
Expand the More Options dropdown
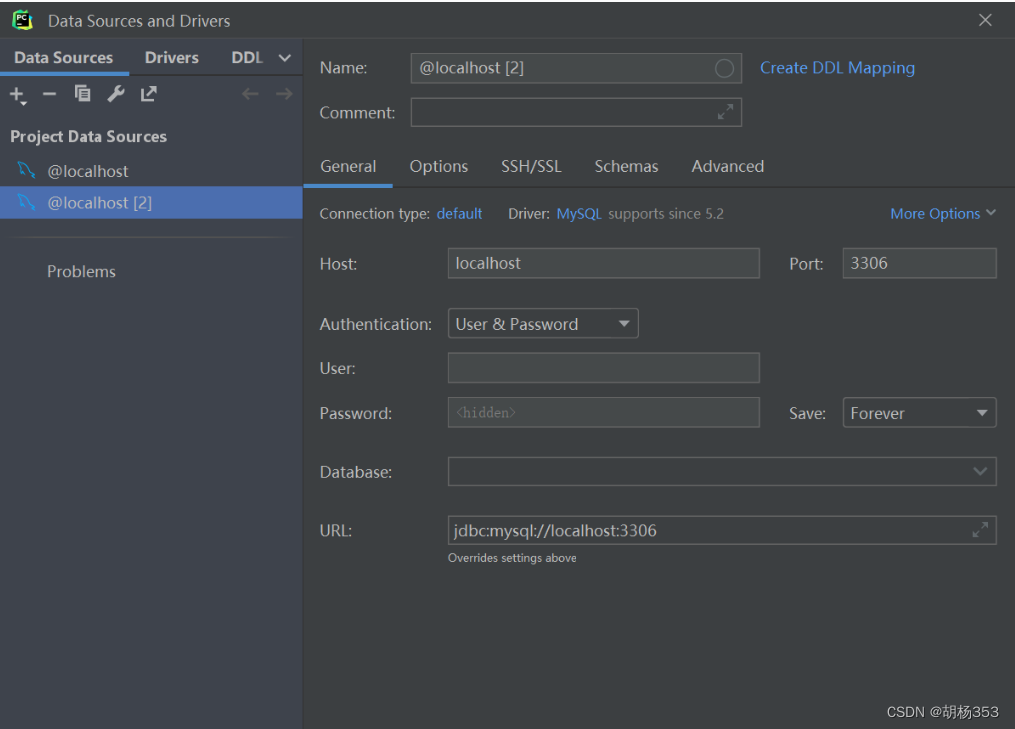[x=942, y=214]
